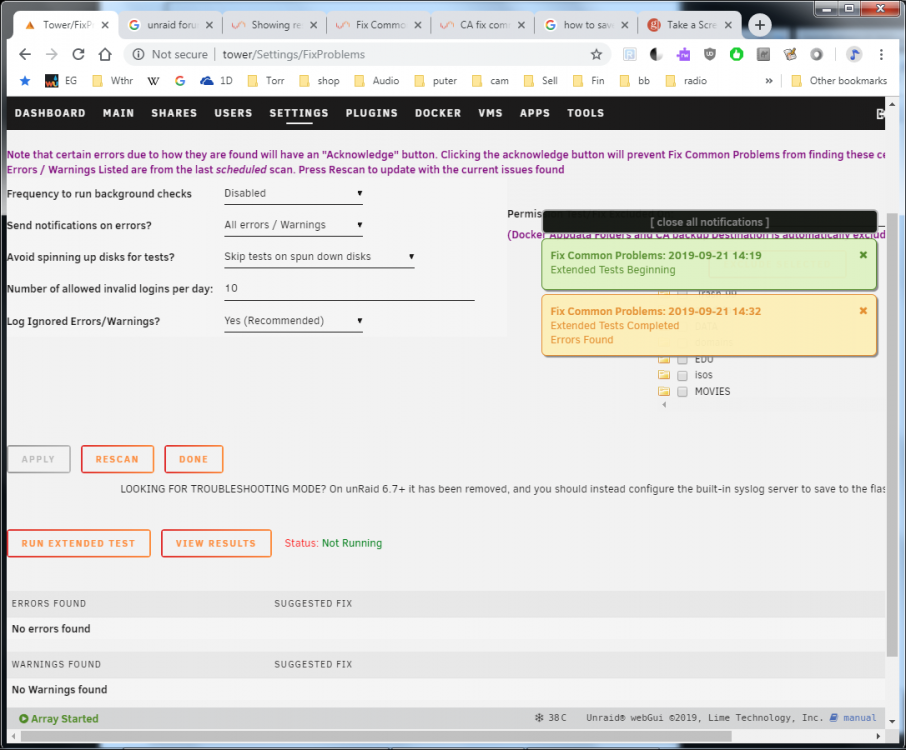This screenshot has width=906, height=750.
Task: Click the DONE button
Action: (x=194, y=459)
